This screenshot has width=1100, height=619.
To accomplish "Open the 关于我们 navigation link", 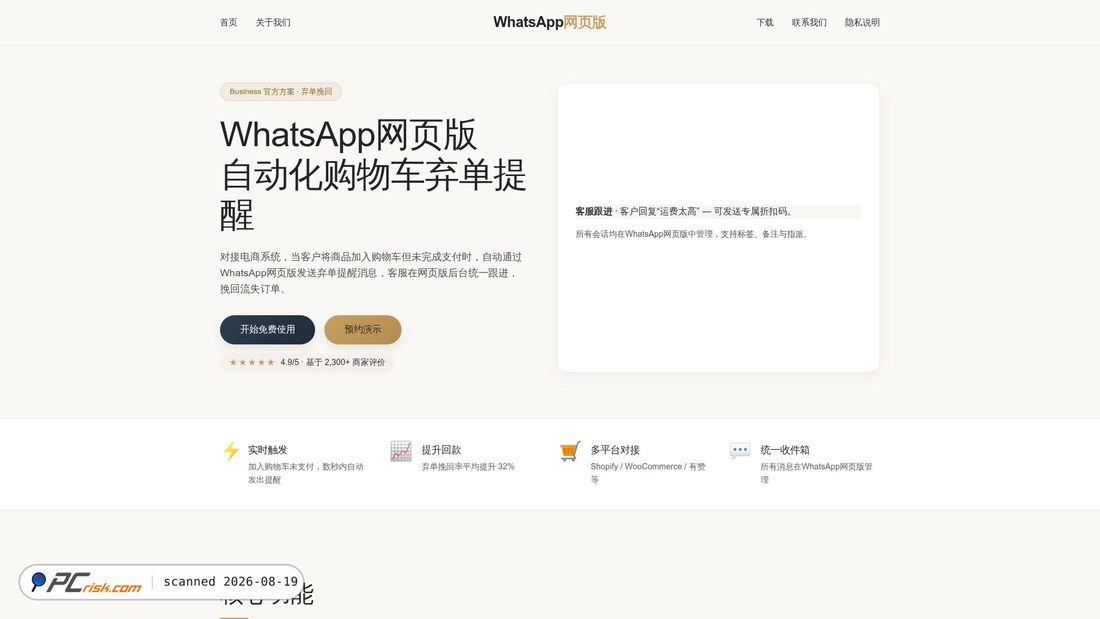I will (273, 22).
